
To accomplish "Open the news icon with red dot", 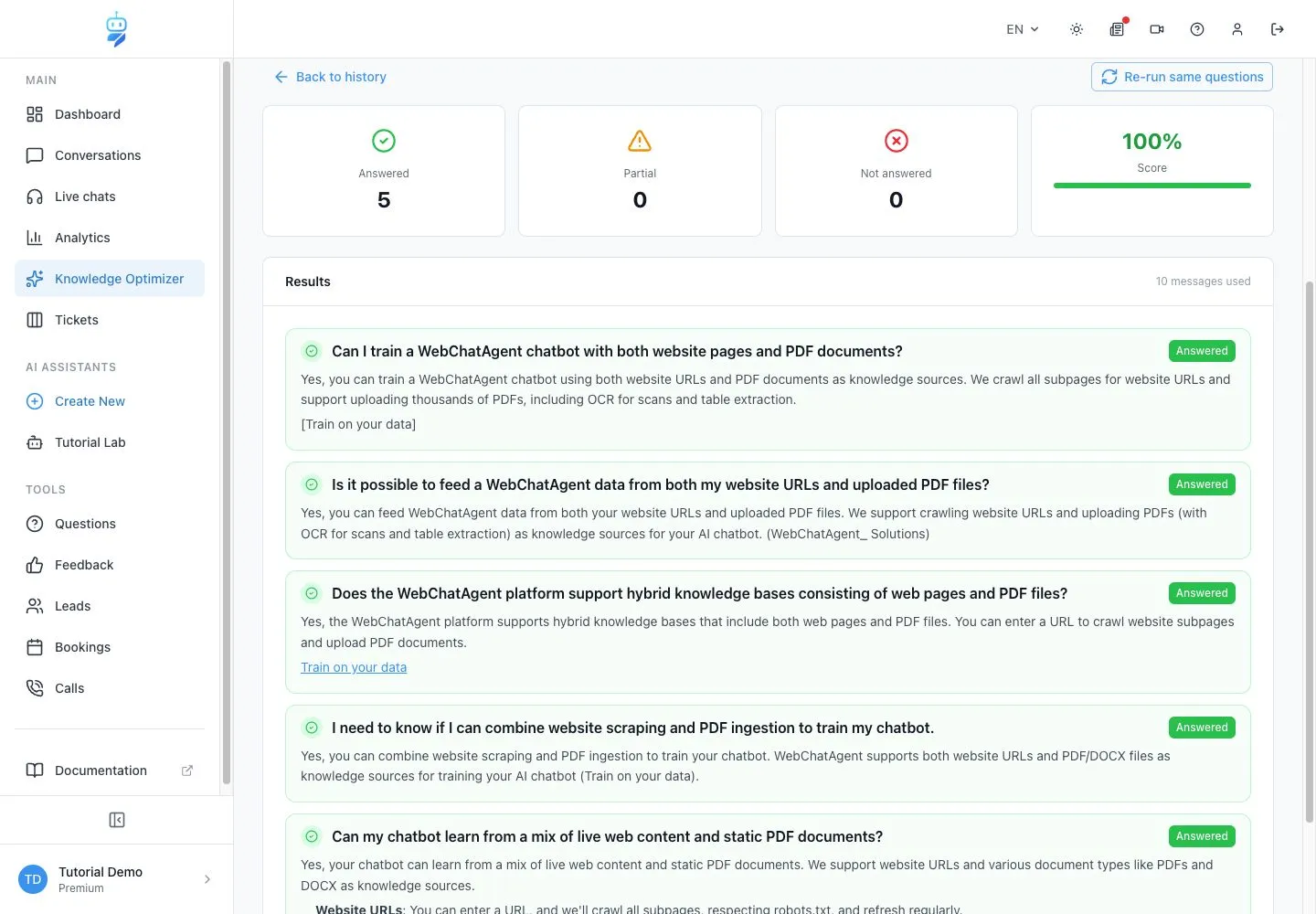I will pyautogui.click(x=1117, y=29).
